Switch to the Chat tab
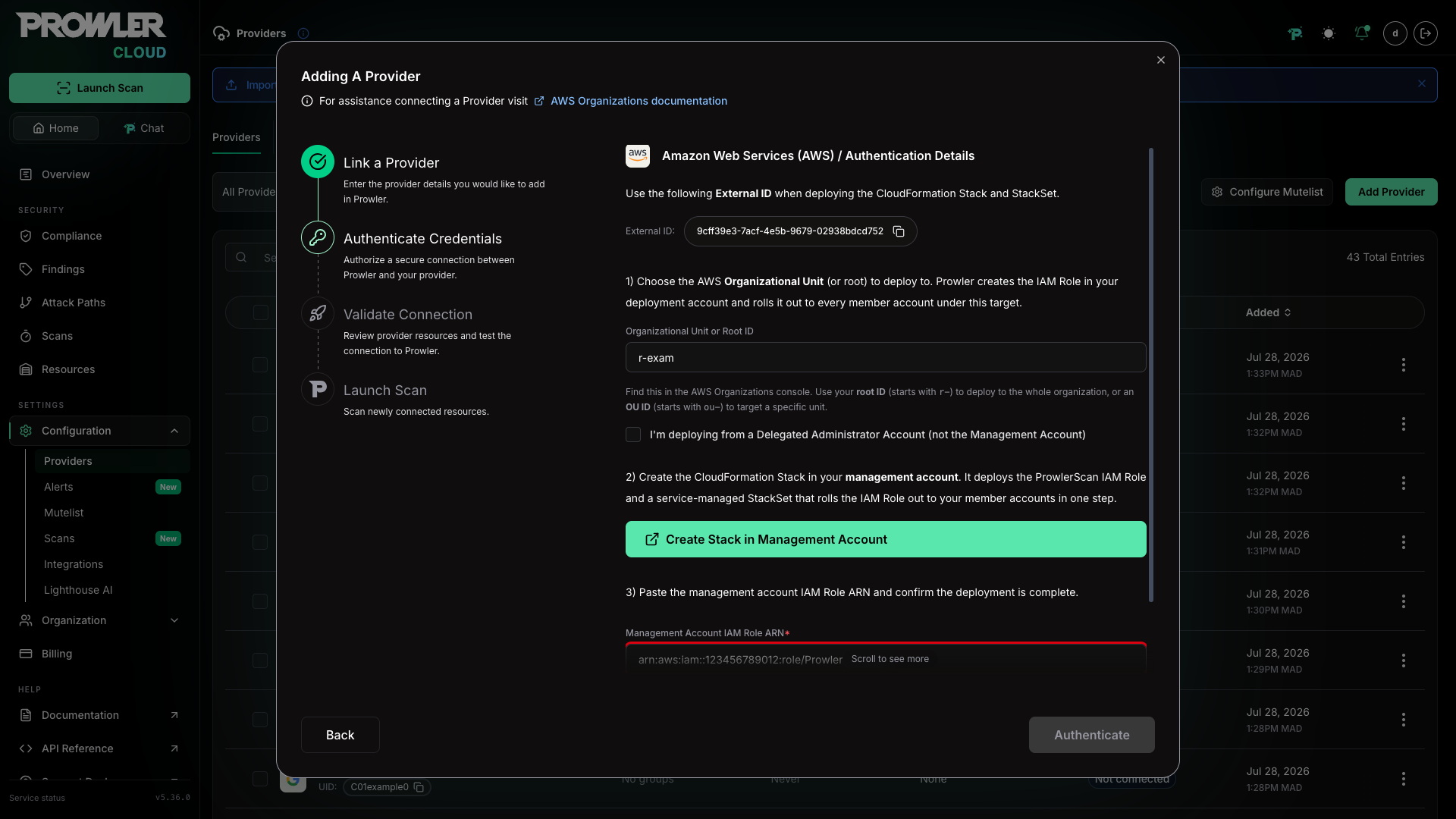 coord(143,128)
